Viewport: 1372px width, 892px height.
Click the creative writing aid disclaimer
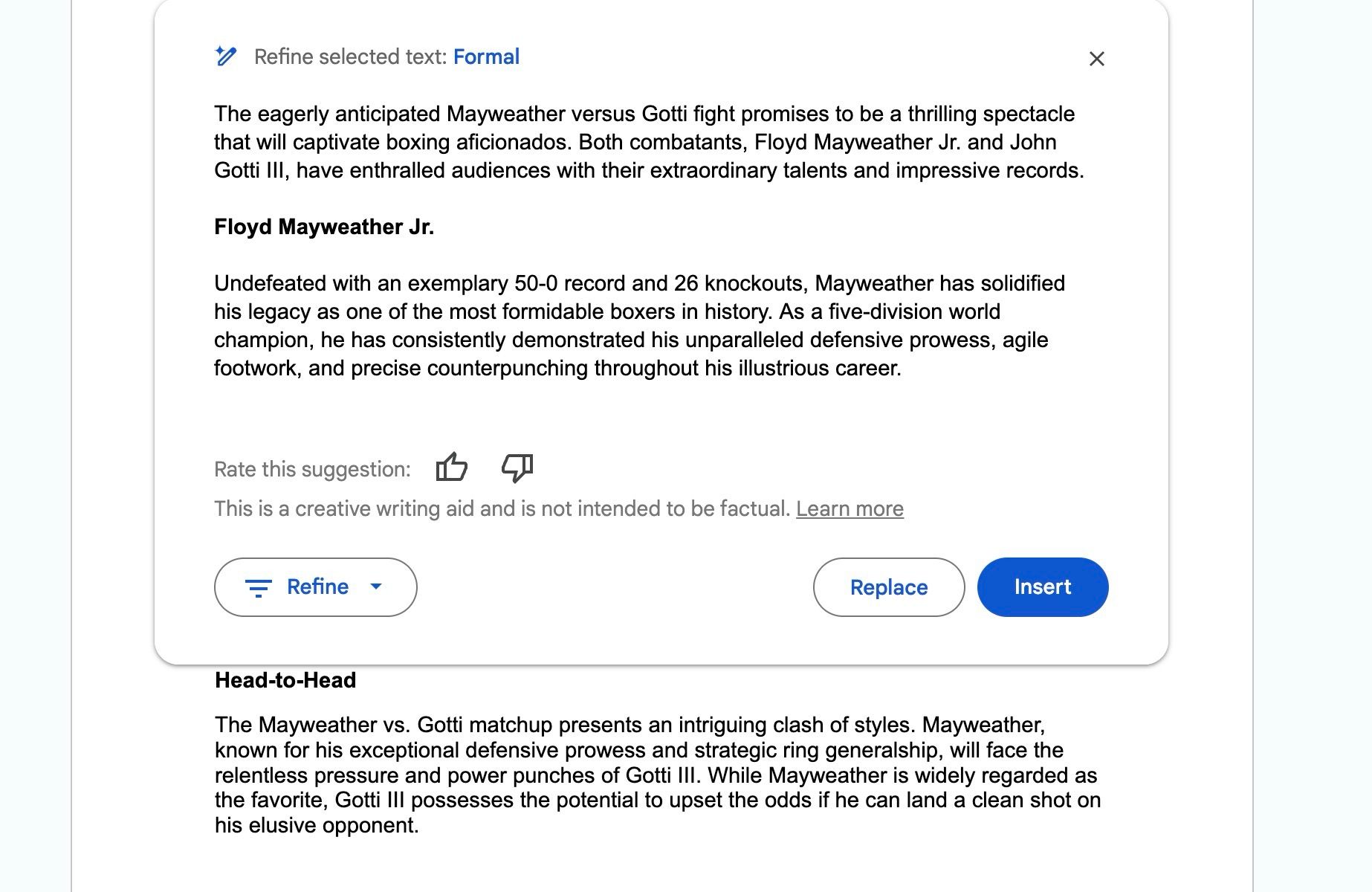pyautogui.click(x=498, y=508)
